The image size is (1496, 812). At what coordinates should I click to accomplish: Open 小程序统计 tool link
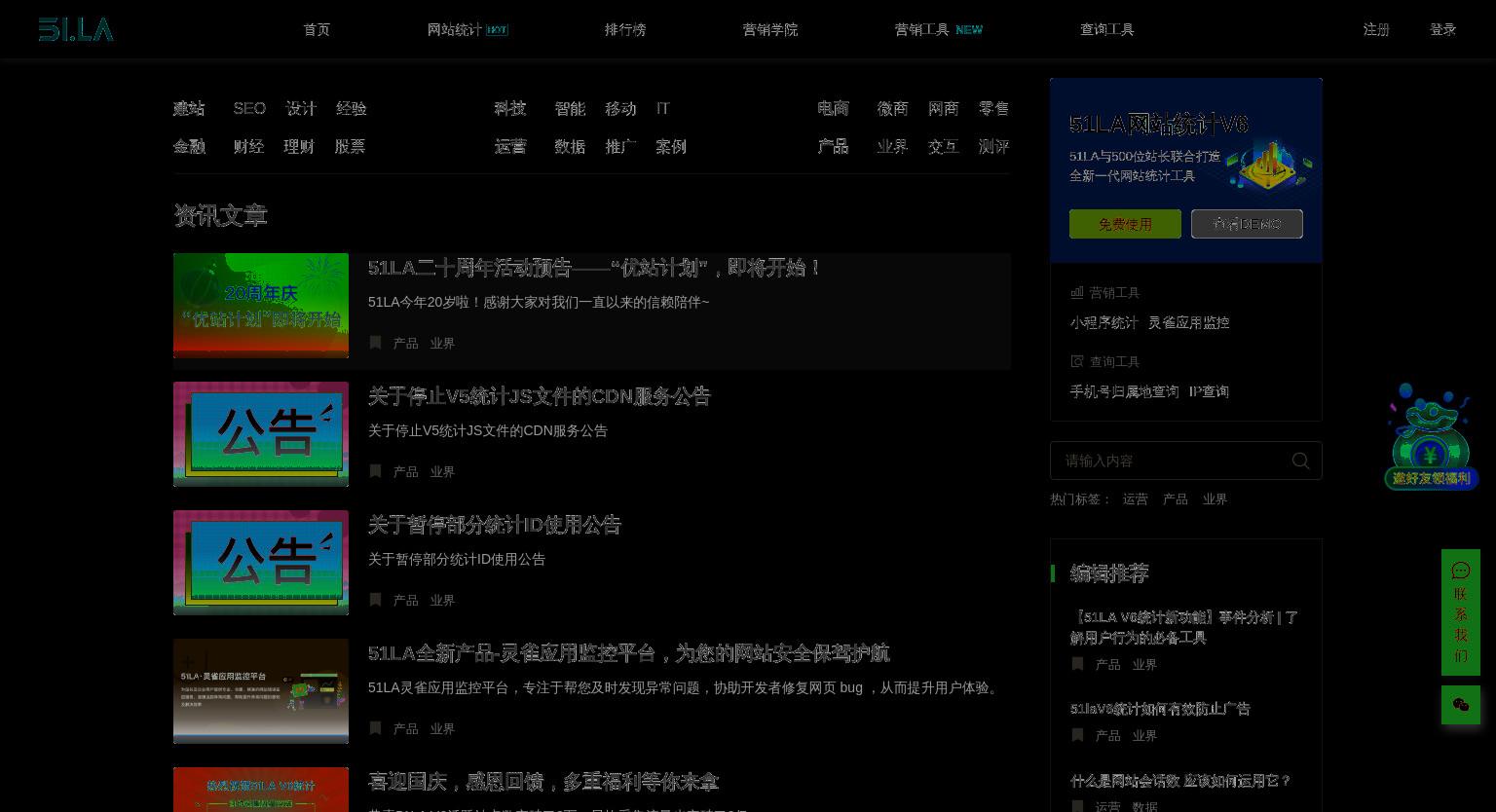(x=1103, y=322)
